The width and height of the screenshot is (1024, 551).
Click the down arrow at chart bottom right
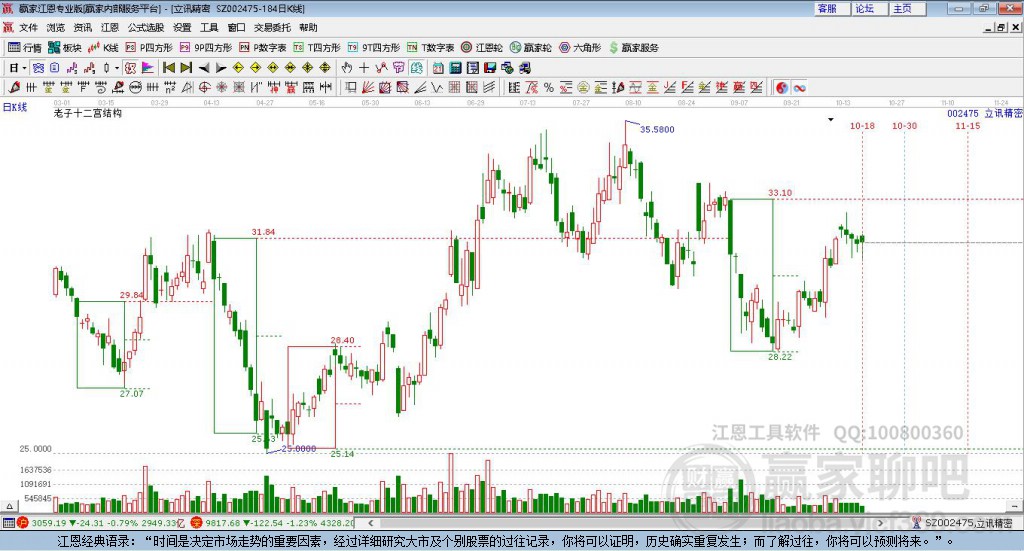tap(1015, 506)
